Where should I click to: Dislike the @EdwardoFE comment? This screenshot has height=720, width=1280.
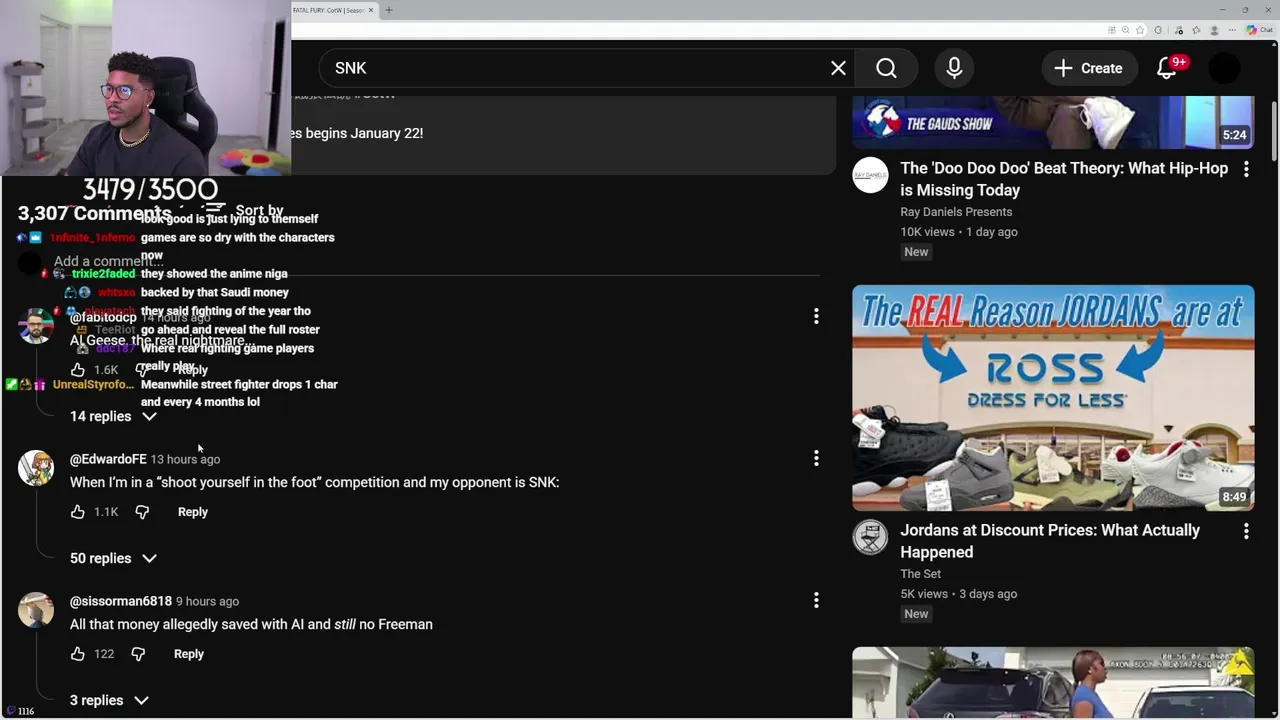(142, 512)
